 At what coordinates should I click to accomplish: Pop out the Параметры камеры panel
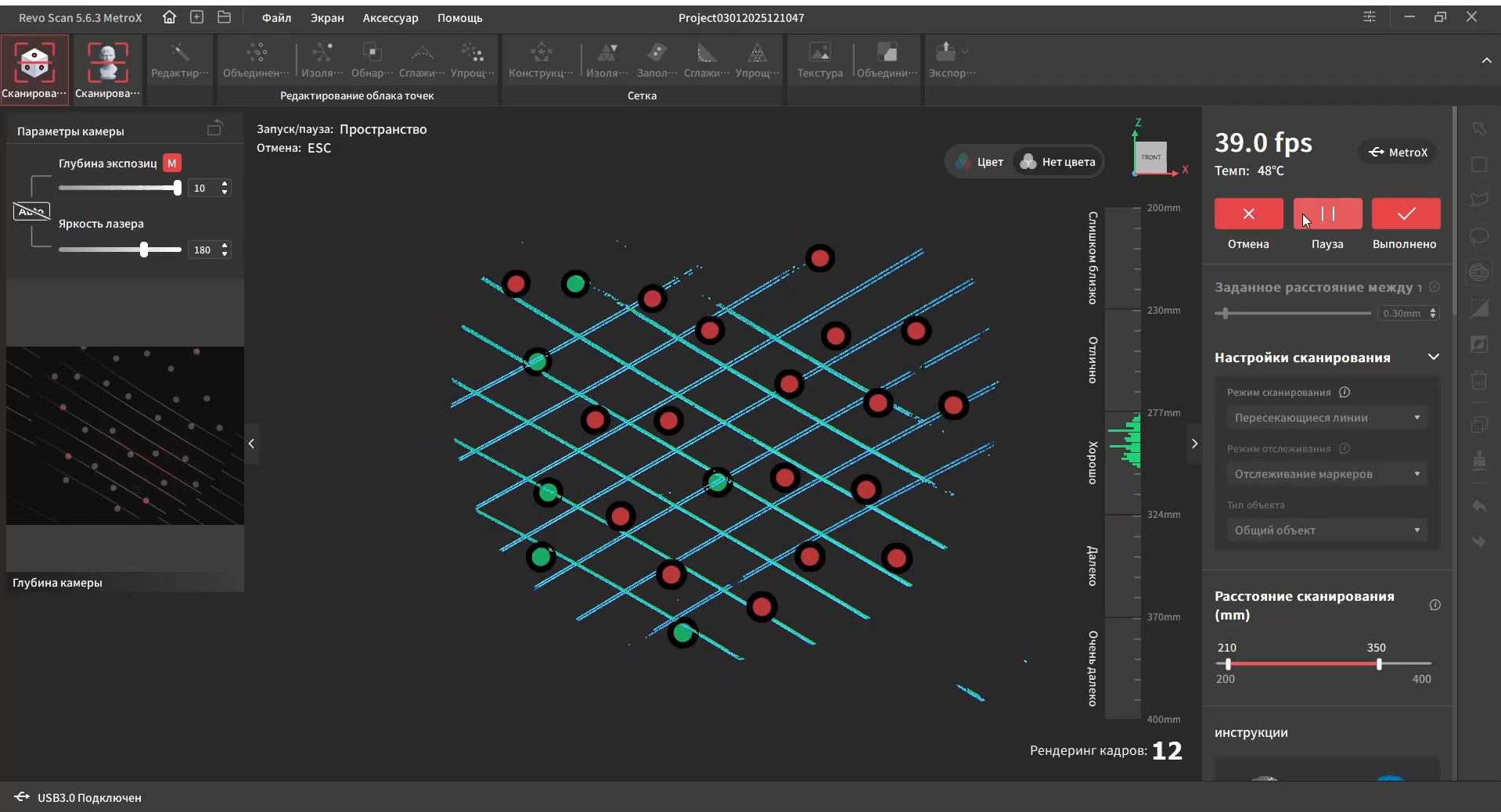coord(214,129)
